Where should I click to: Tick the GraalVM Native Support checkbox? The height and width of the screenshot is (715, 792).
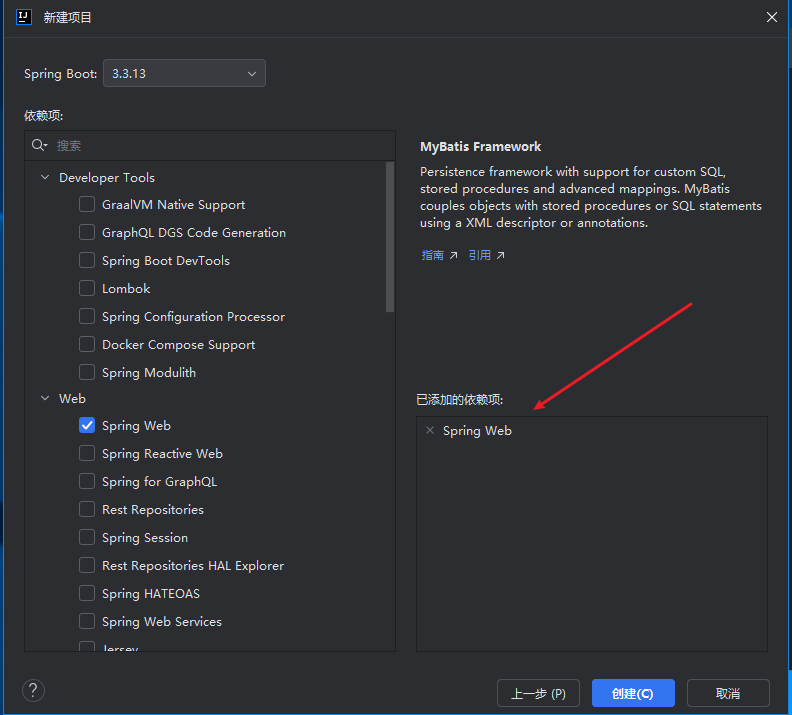[x=87, y=205]
